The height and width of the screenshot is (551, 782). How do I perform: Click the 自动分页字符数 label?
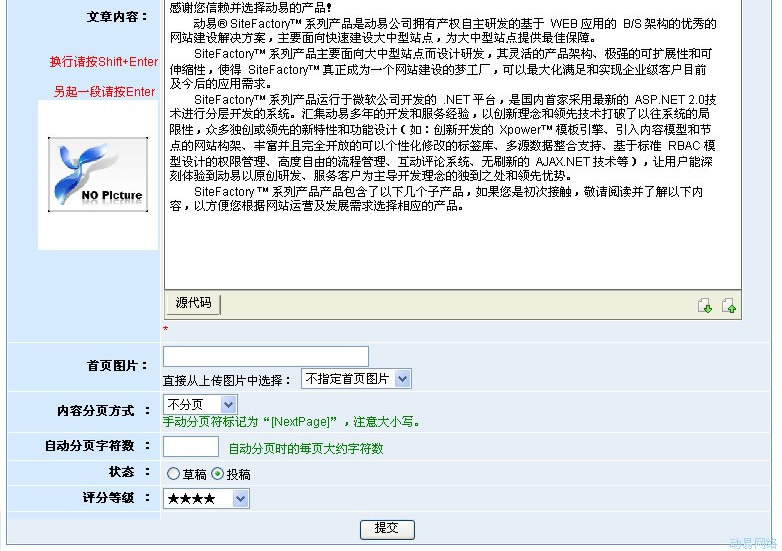[97, 446]
